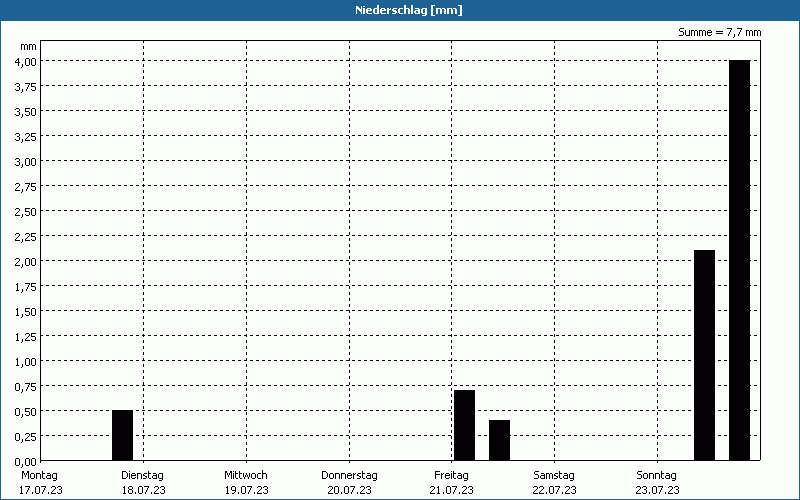Click the 'Niederschlag [mm]' chart title
800x500 pixels.
click(409, 10)
